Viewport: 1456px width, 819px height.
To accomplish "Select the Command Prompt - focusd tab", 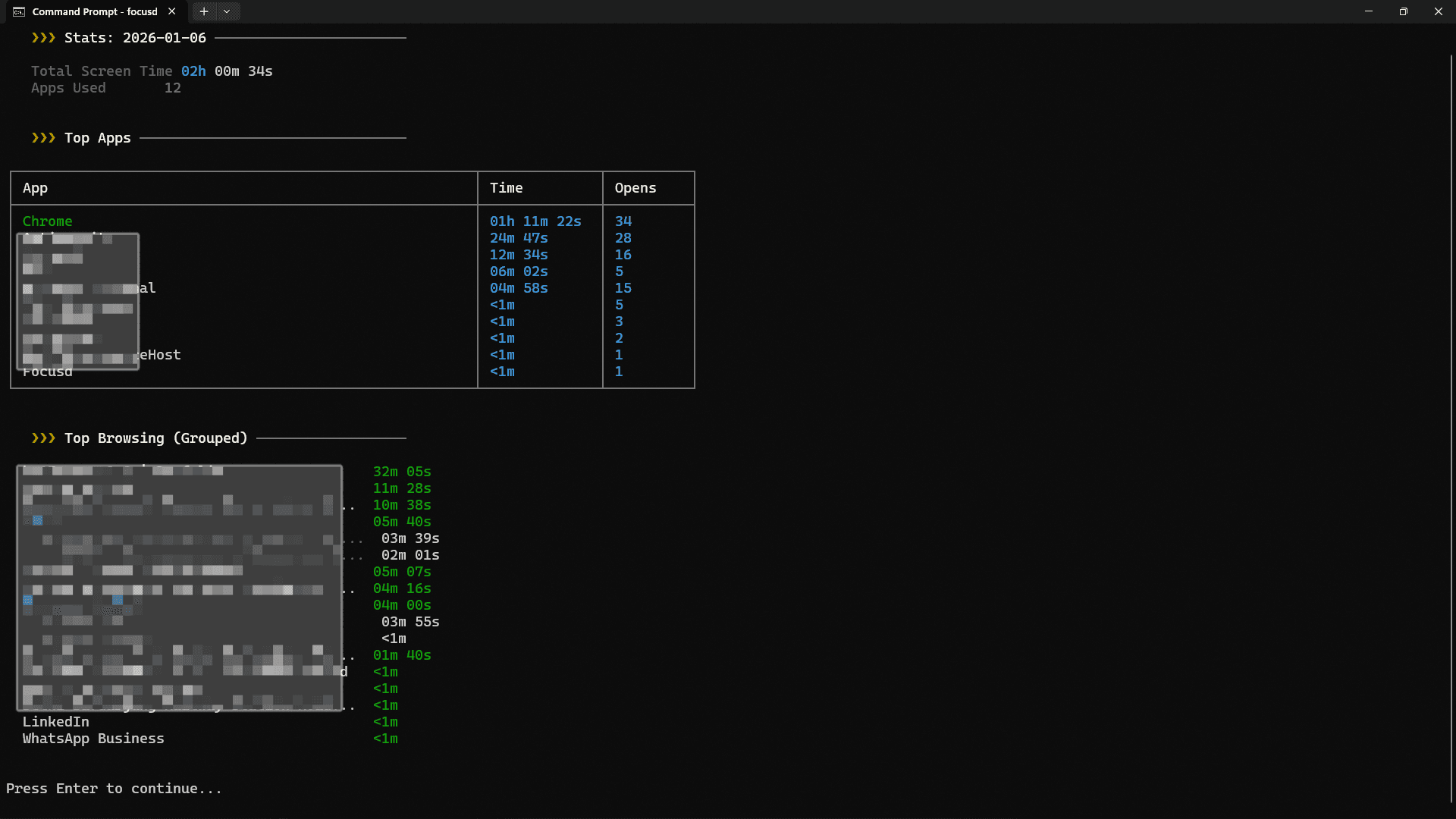I will pos(95,11).
